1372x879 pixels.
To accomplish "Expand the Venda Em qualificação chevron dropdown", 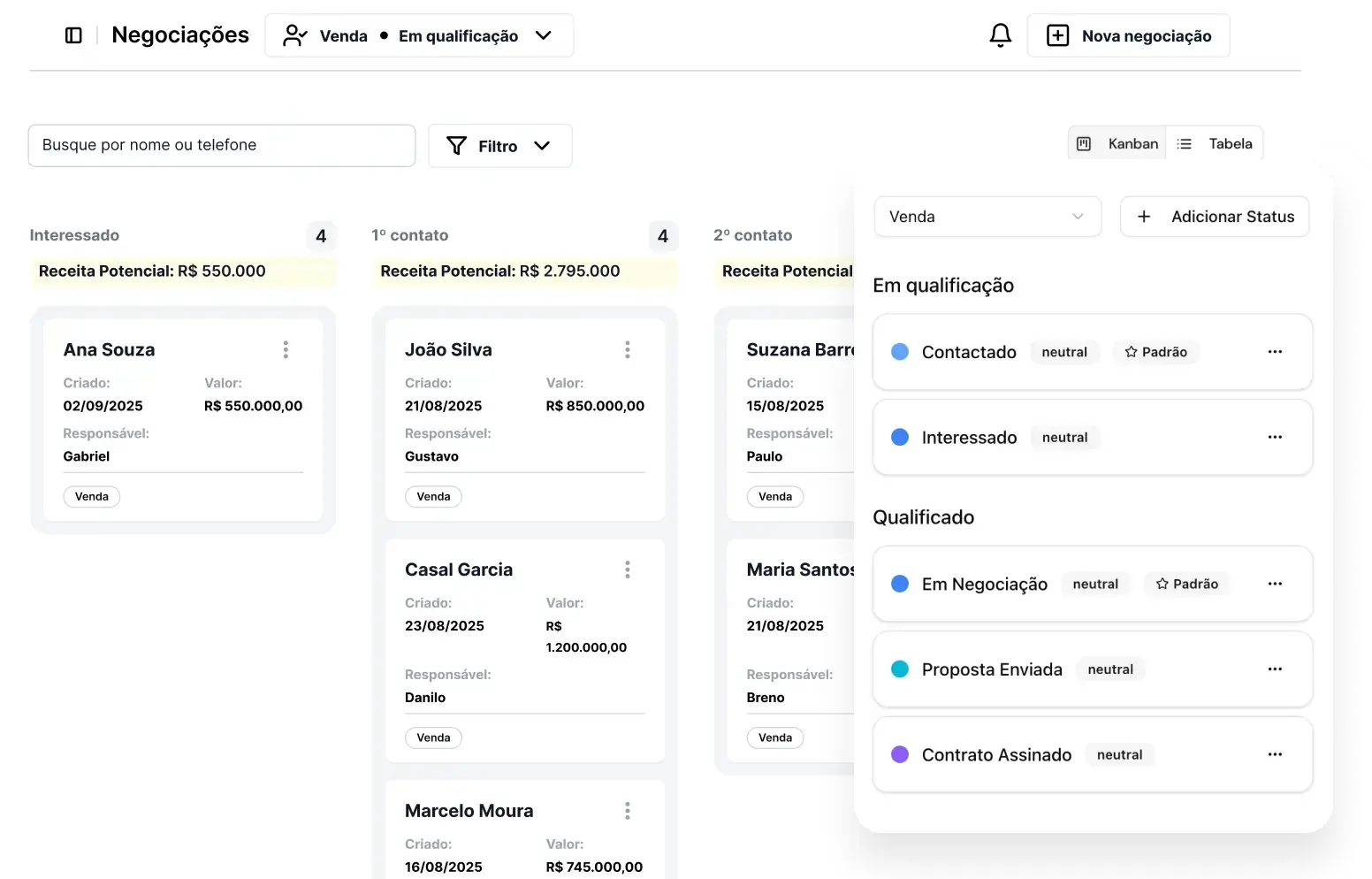I will [x=545, y=35].
